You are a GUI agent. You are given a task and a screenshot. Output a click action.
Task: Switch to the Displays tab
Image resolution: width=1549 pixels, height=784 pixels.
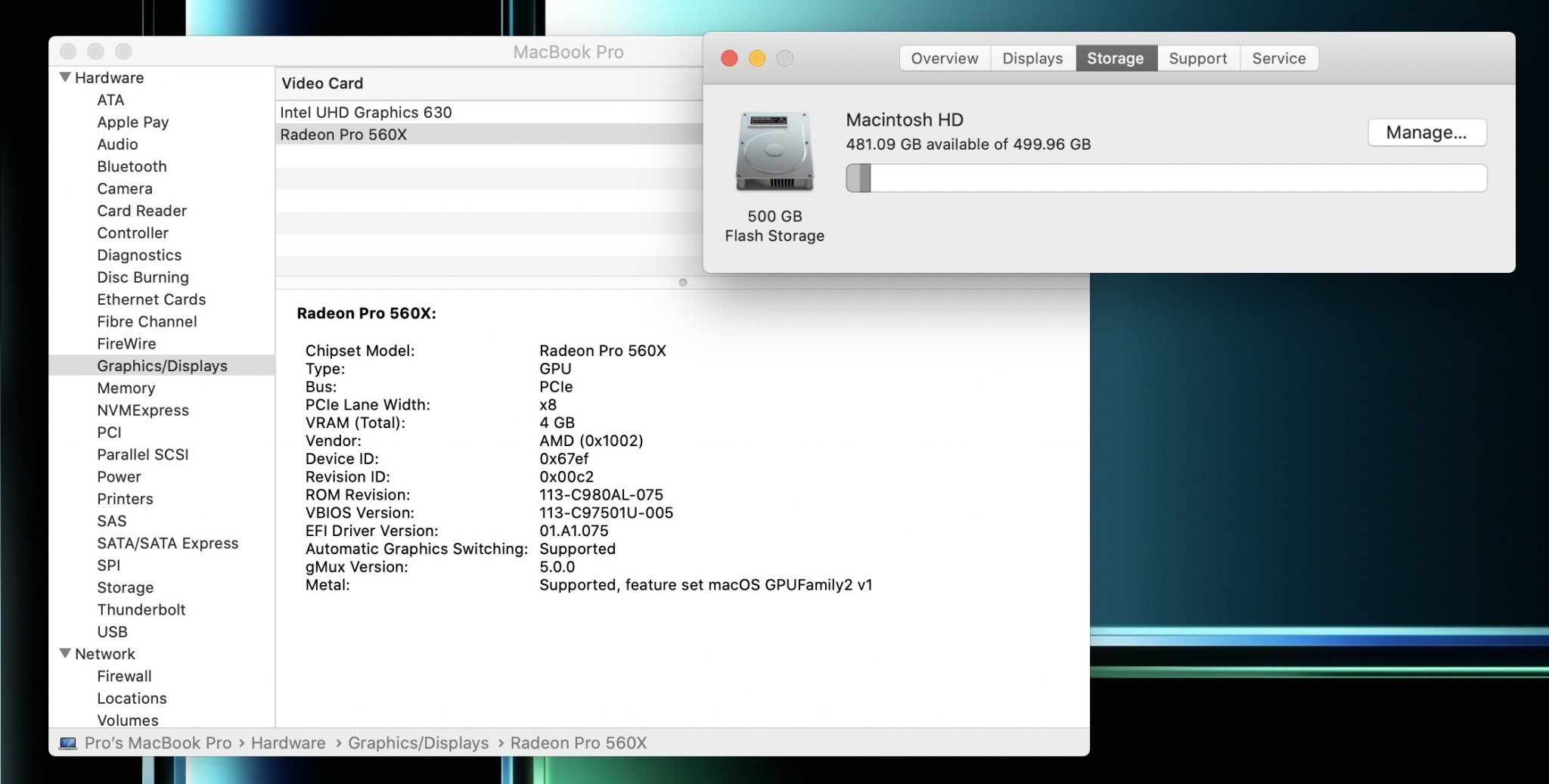(1032, 58)
